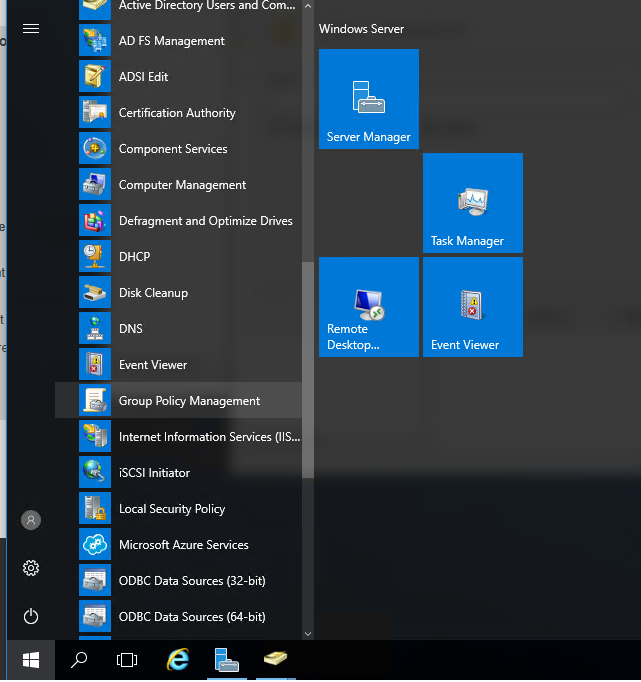
Task: Click the app list scroll down arrow
Action: (x=308, y=632)
